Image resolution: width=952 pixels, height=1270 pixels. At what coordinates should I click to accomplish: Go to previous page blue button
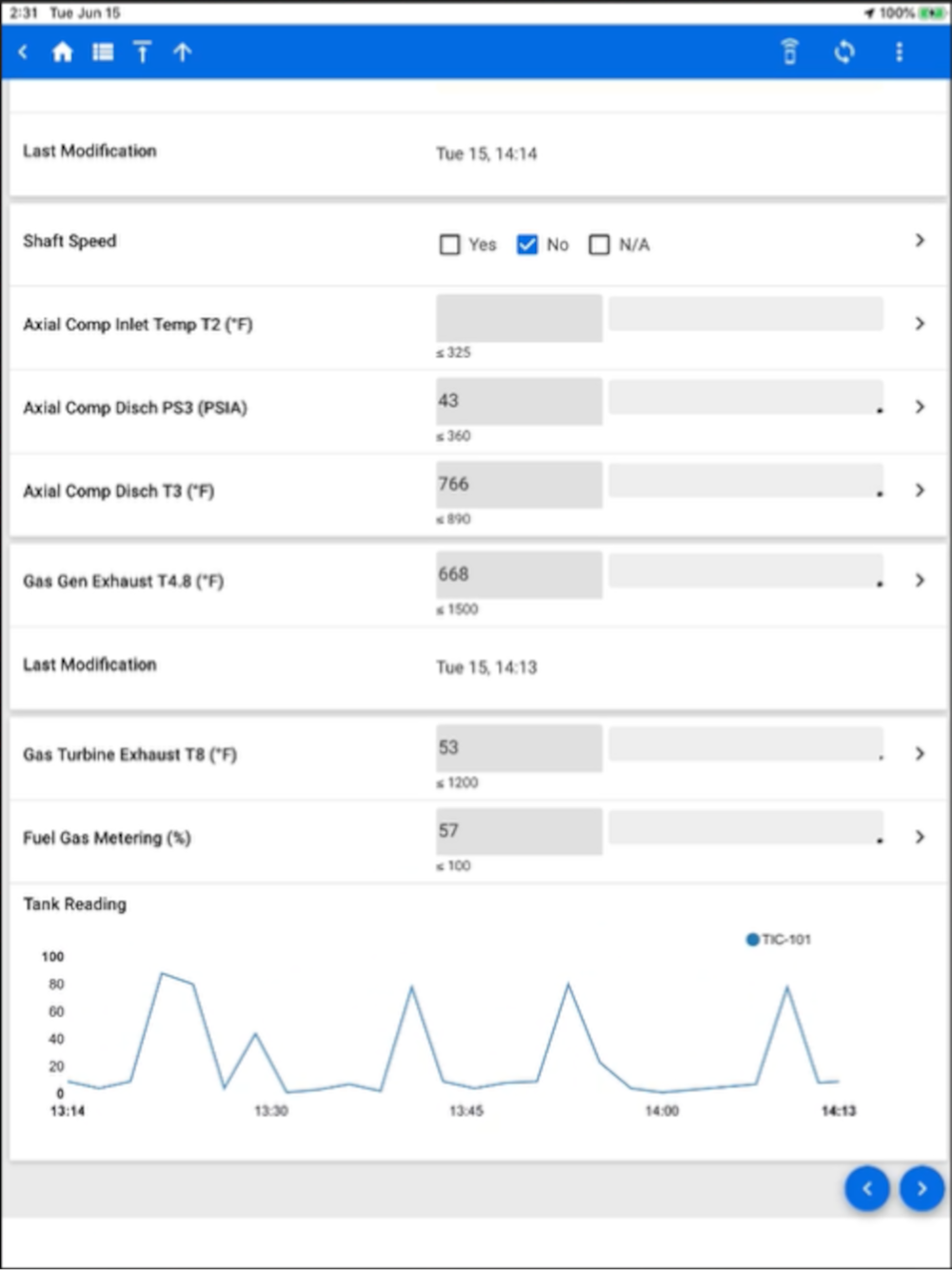click(x=867, y=1188)
